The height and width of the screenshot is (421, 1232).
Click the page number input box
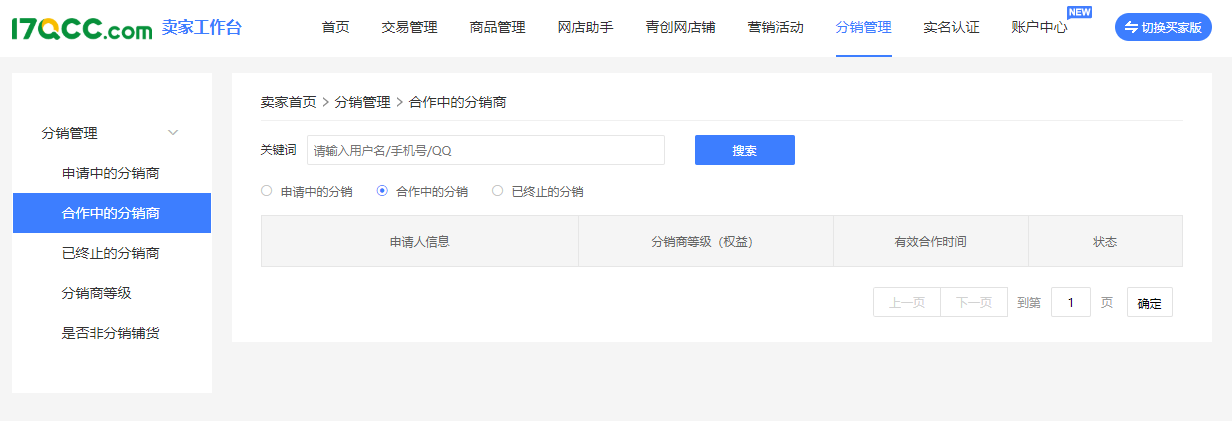1070,303
